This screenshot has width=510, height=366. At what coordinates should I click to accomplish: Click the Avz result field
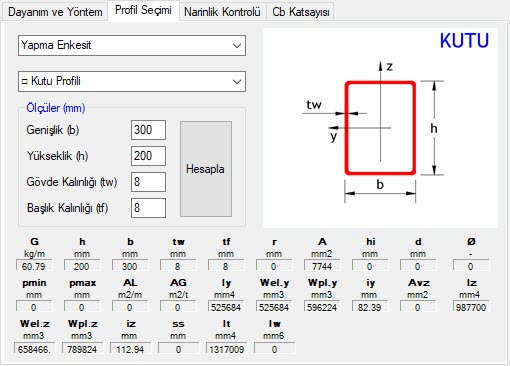[418, 307]
